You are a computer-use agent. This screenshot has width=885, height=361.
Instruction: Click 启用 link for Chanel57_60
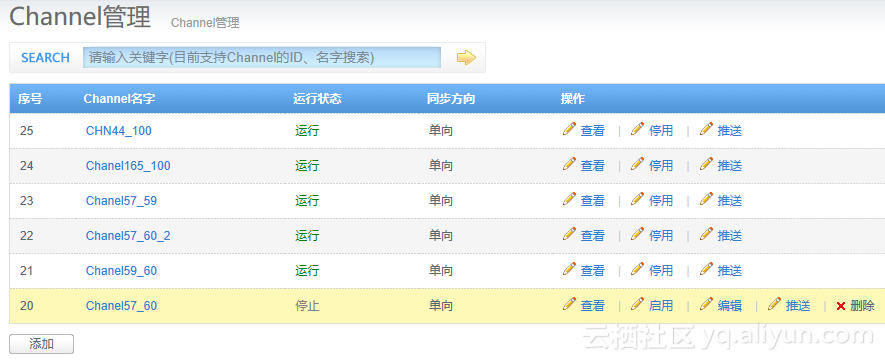click(x=661, y=306)
